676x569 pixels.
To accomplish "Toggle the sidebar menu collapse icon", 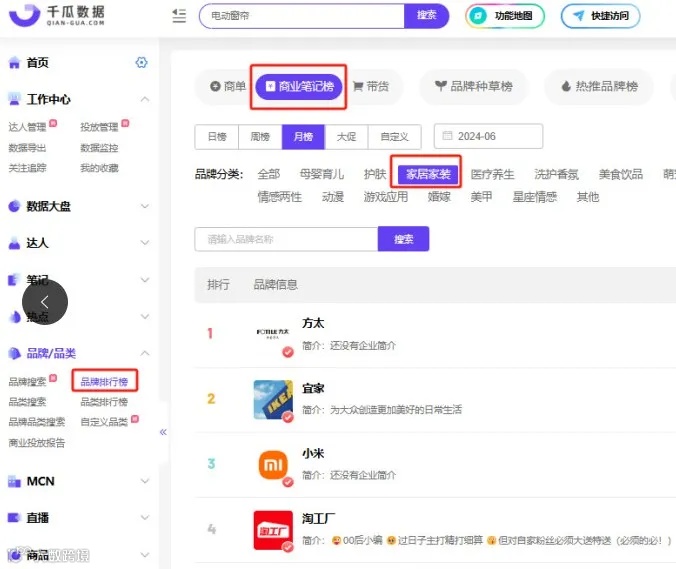I will coord(179,16).
